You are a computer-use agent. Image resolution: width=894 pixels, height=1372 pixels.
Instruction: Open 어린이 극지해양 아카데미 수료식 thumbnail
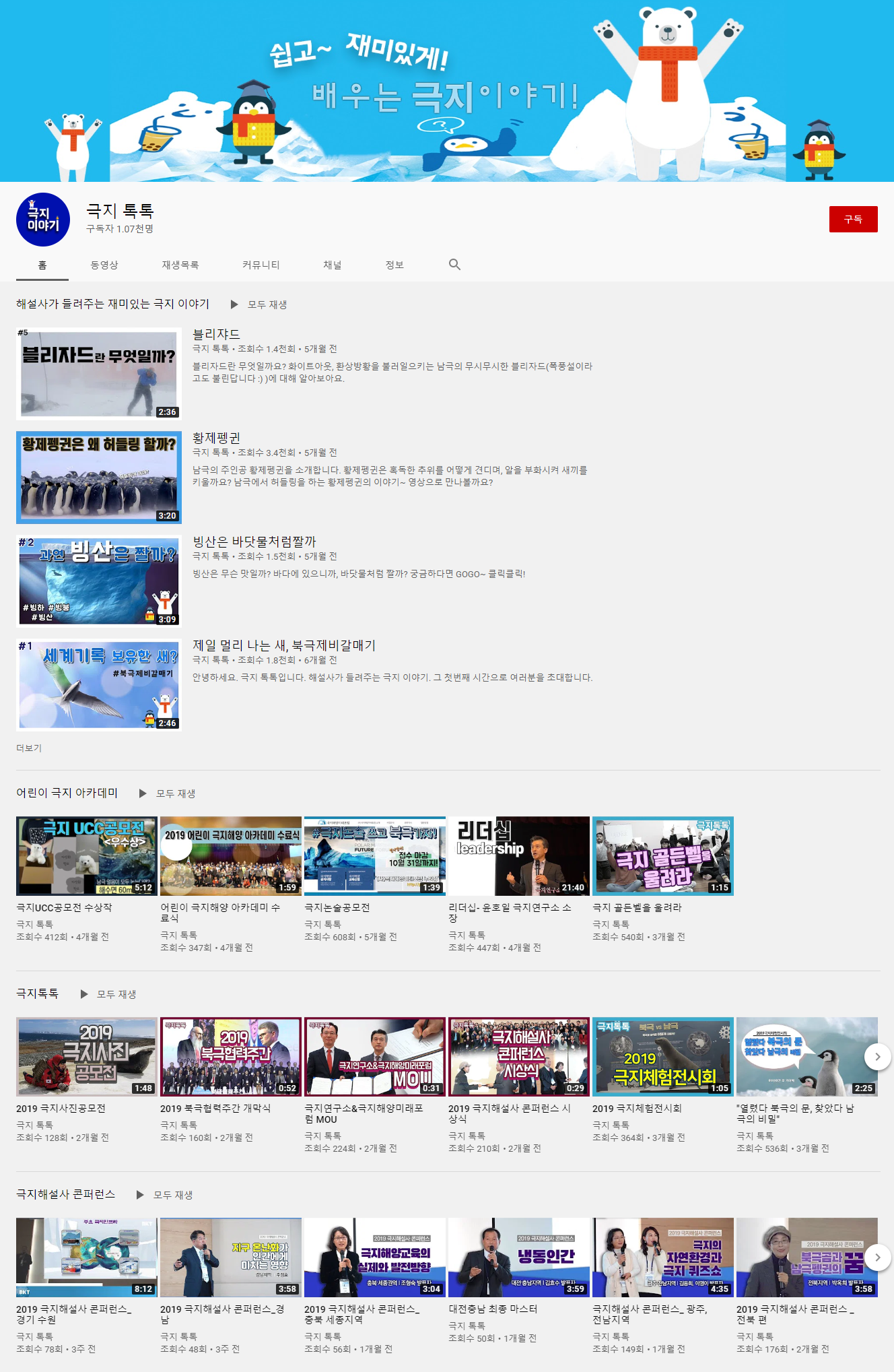pos(231,856)
